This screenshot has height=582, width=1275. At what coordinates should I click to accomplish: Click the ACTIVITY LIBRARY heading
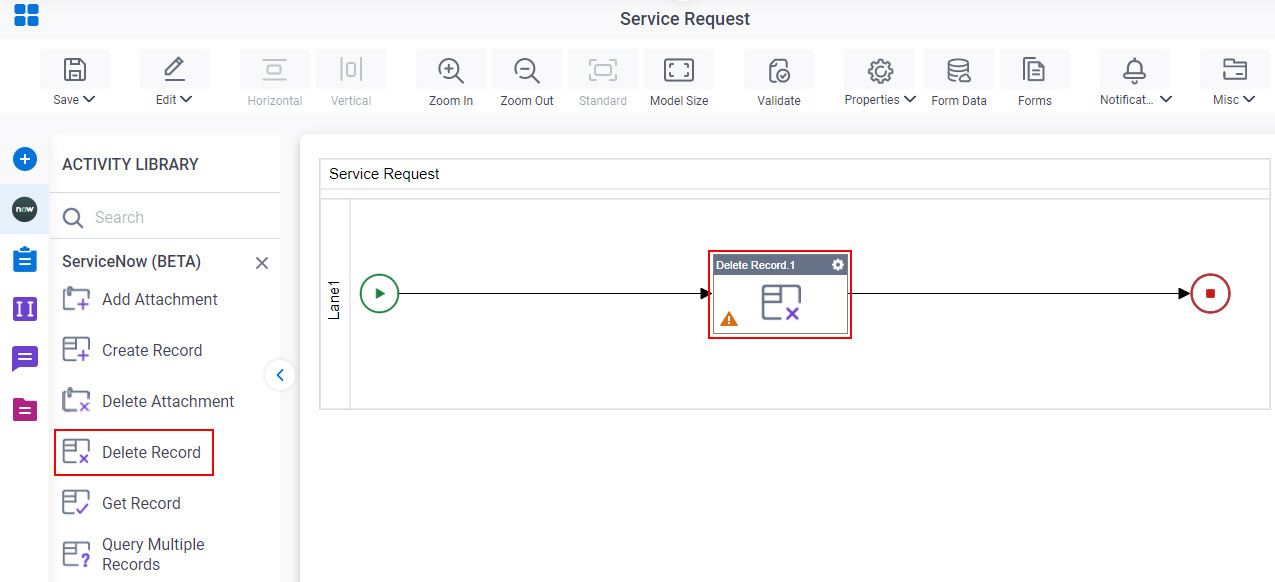coord(130,164)
